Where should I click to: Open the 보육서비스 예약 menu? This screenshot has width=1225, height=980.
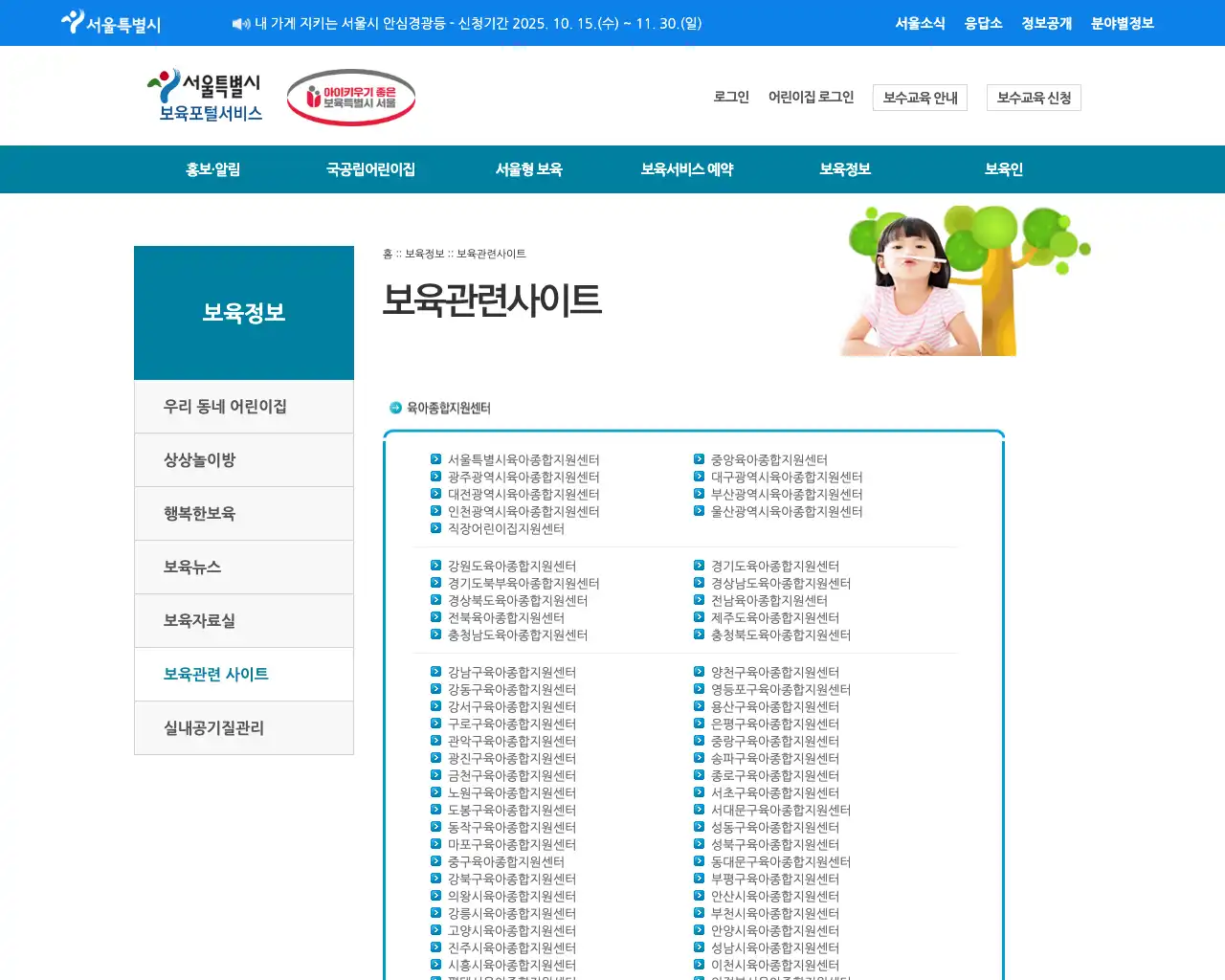coord(686,169)
